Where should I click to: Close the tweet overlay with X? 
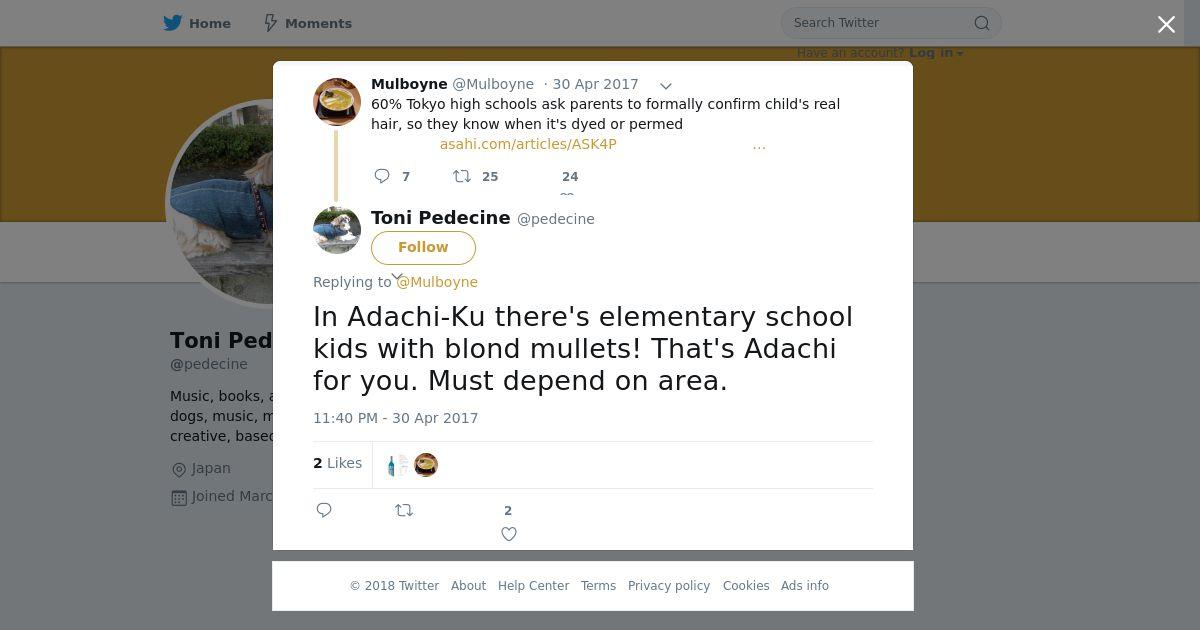pos(1166,24)
